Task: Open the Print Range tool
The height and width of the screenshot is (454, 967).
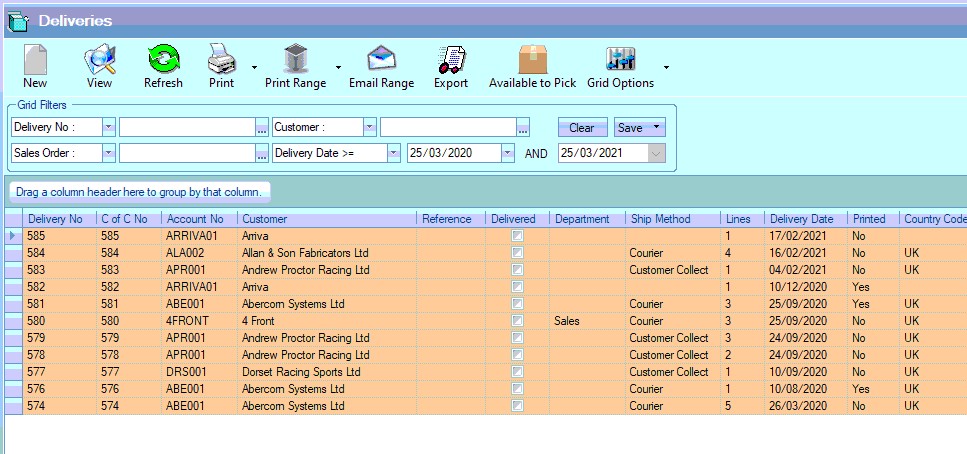Action: (295, 62)
